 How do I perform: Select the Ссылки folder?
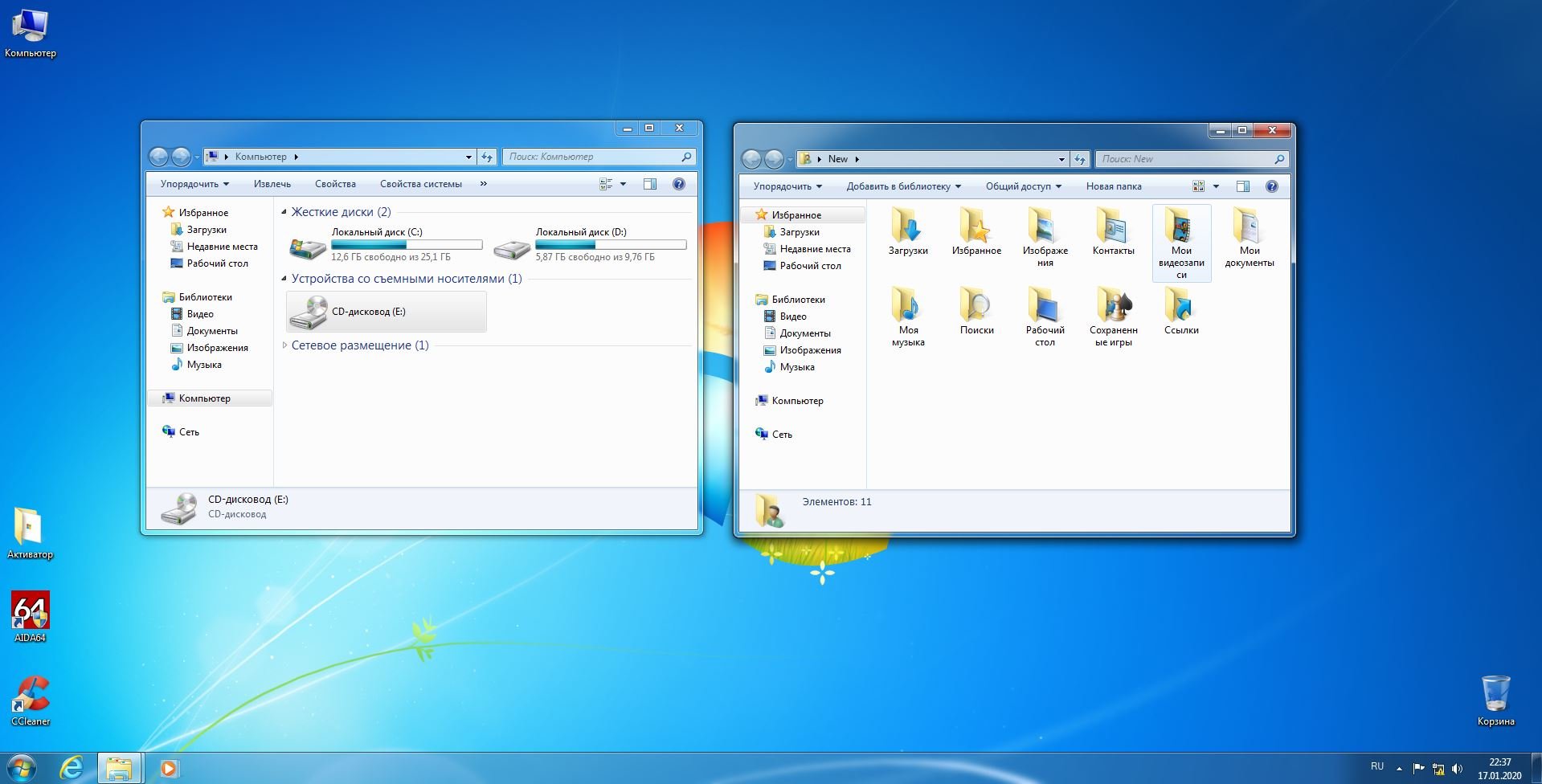coord(1181,312)
